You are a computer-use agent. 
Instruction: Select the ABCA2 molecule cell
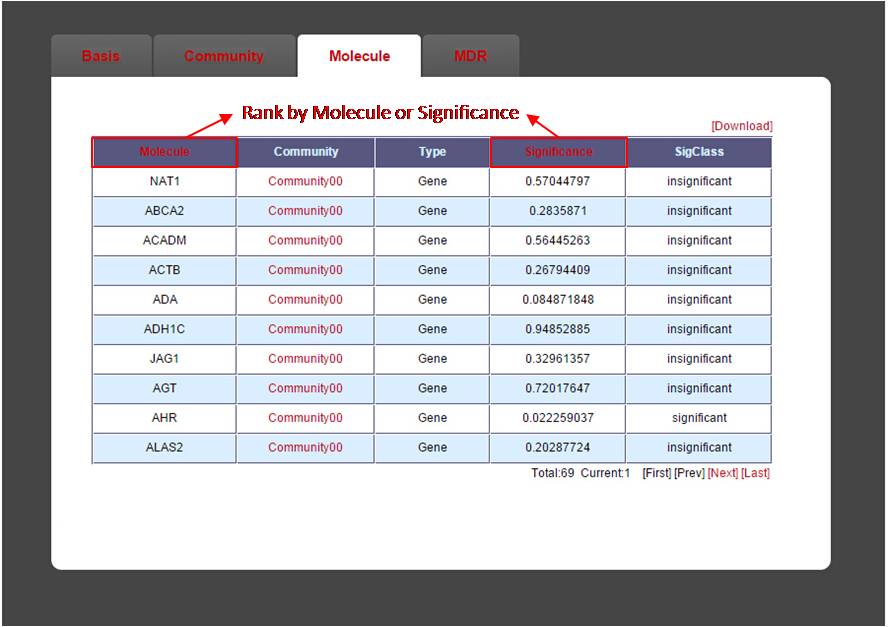[x=164, y=211]
